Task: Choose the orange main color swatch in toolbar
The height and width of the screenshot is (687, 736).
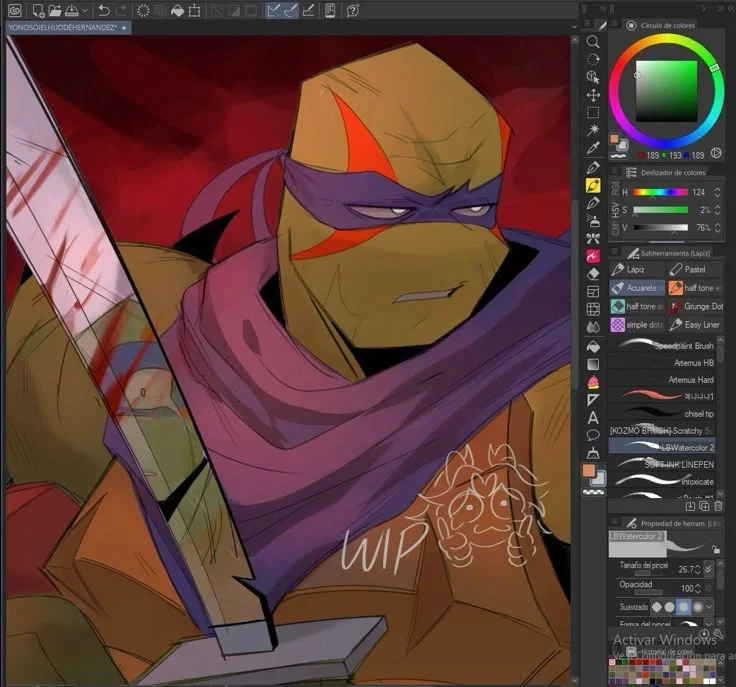Action: click(x=589, y=471)
